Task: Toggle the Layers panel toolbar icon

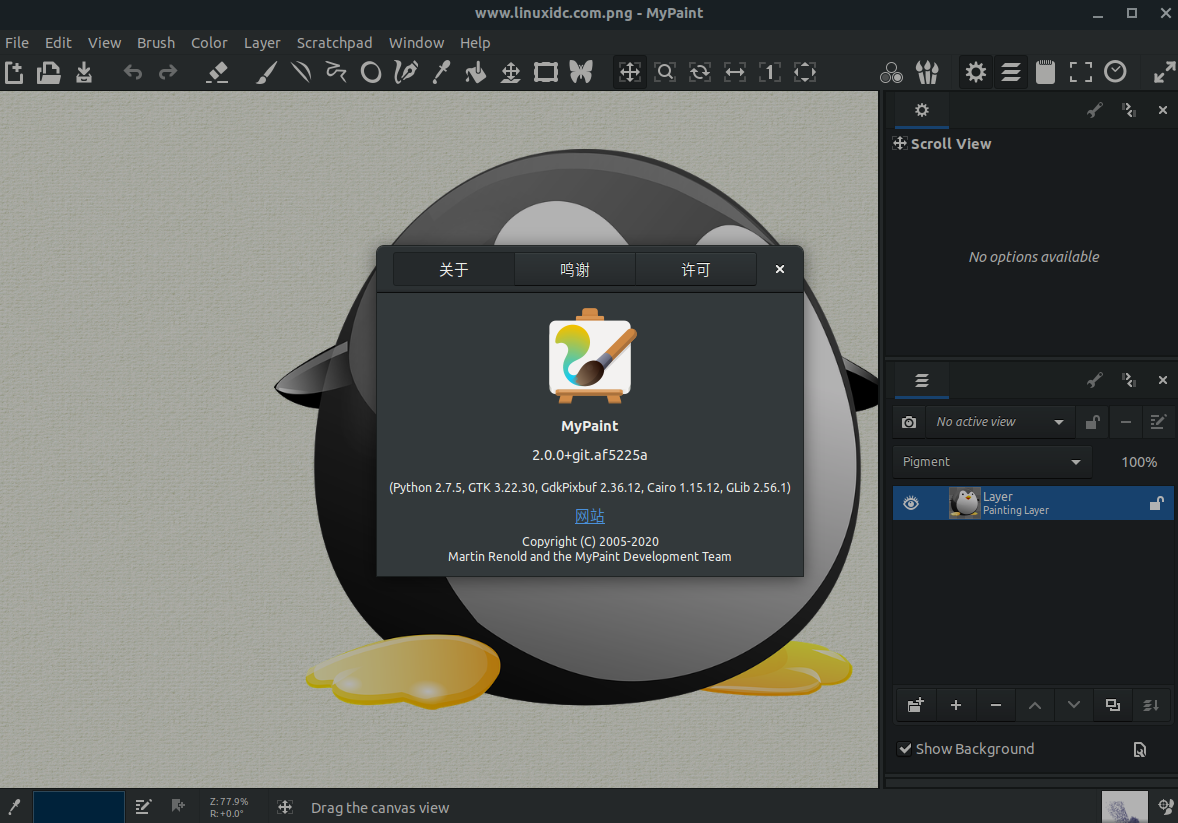Action: click(1010, 73)
